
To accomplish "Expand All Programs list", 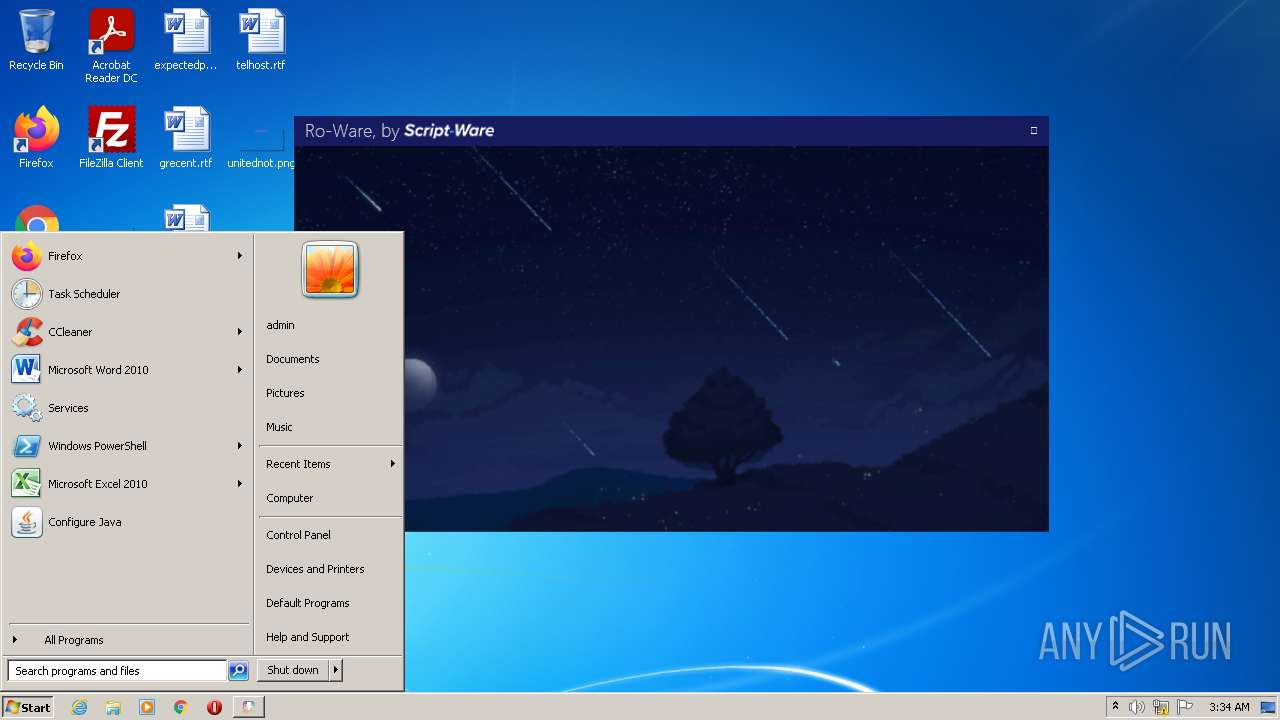I will tap(128, 640).
